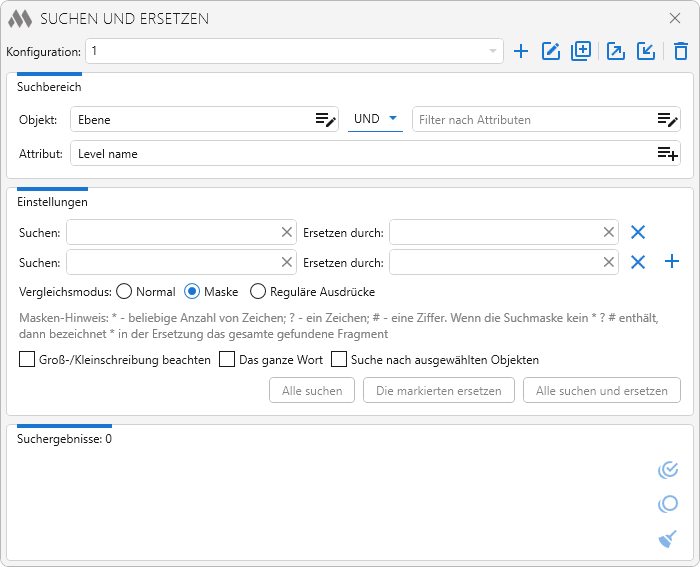
Task: Open the UND operator dropdown
Action: point(374,120)
